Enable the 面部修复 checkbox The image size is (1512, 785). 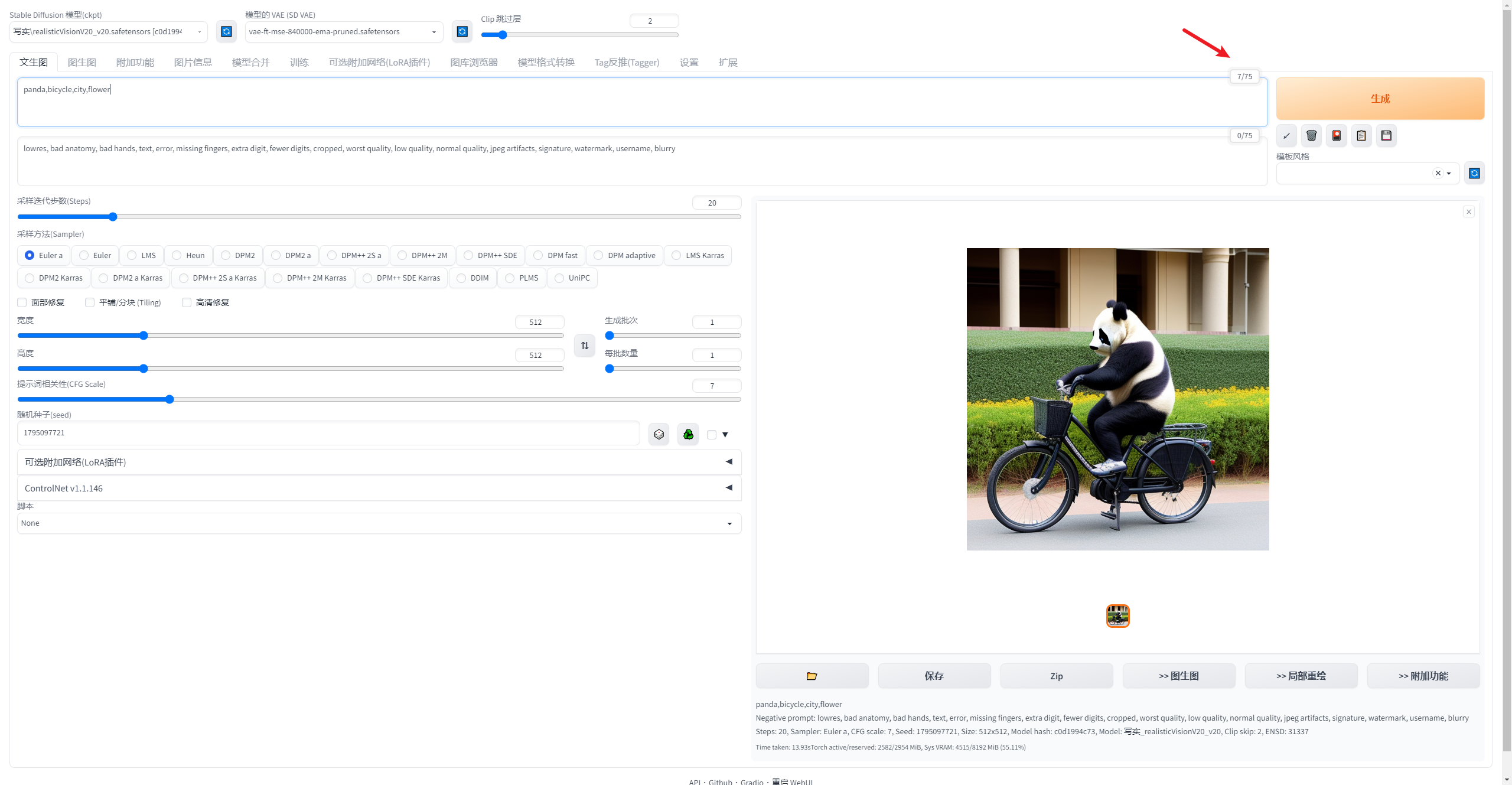[22, 302]
